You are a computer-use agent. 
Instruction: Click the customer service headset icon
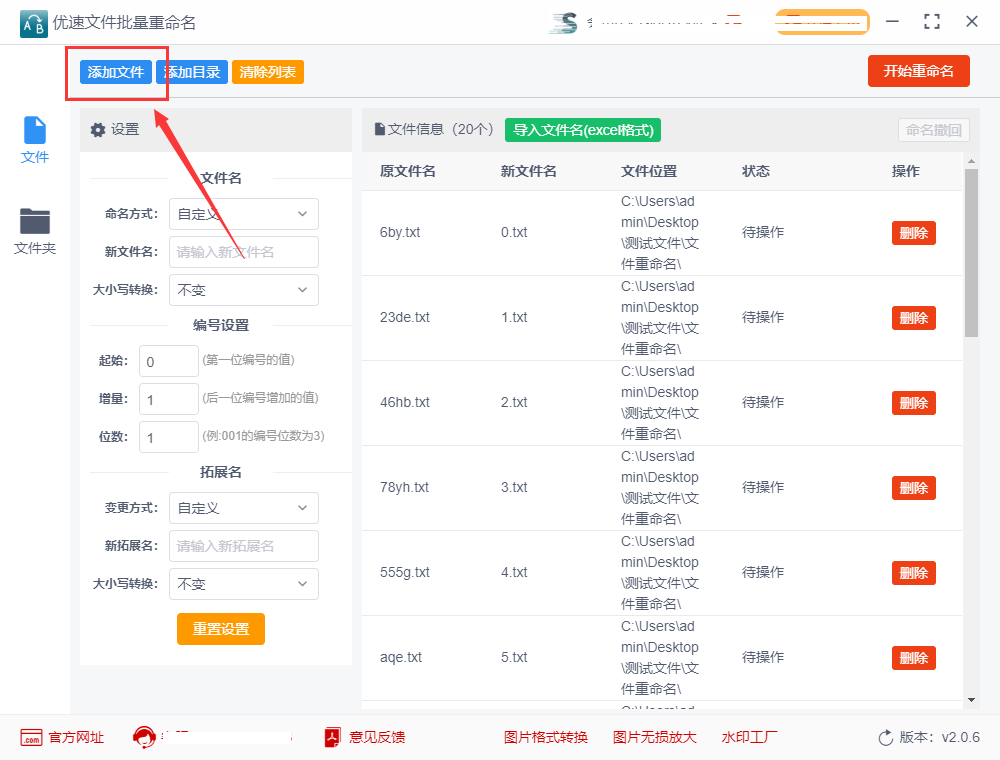(144, 737)
